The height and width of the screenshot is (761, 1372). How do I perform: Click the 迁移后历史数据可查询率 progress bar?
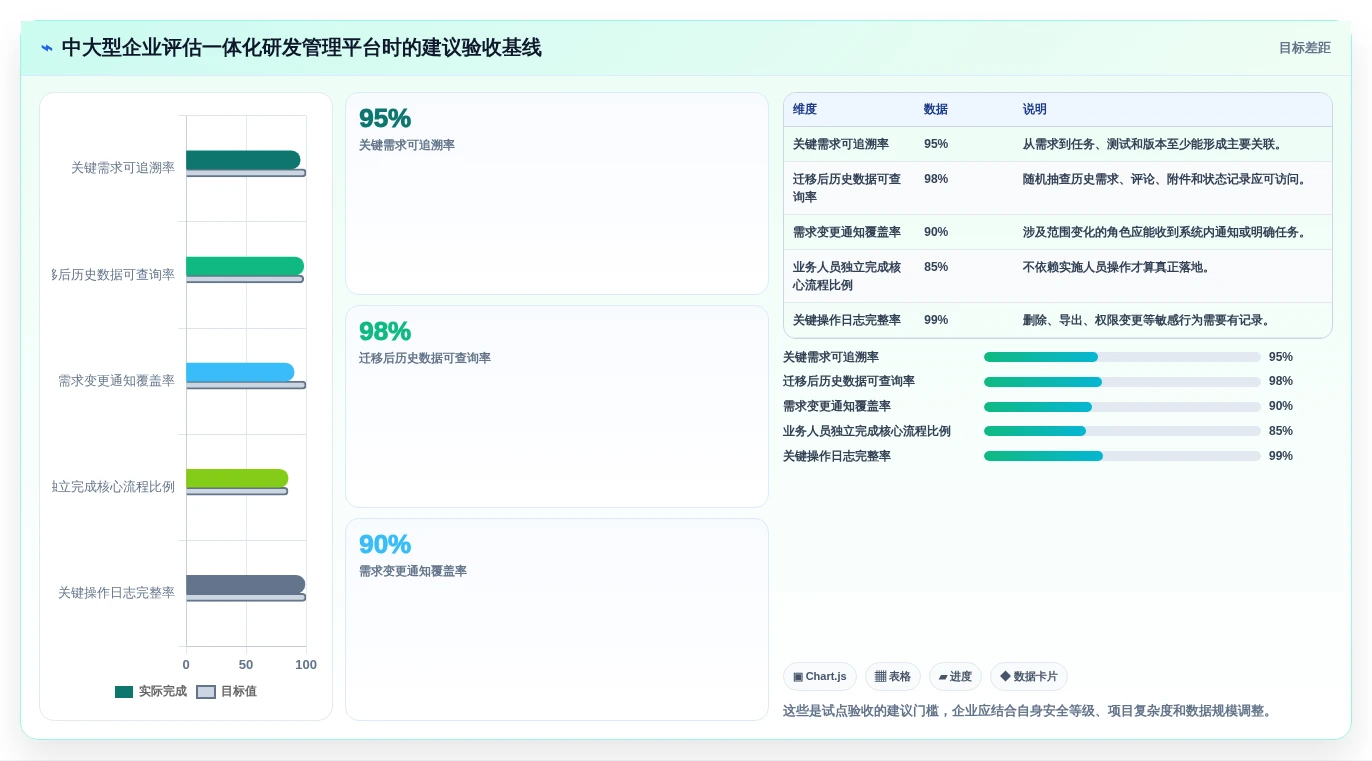pyautogui.click(x=1122, y=382)
